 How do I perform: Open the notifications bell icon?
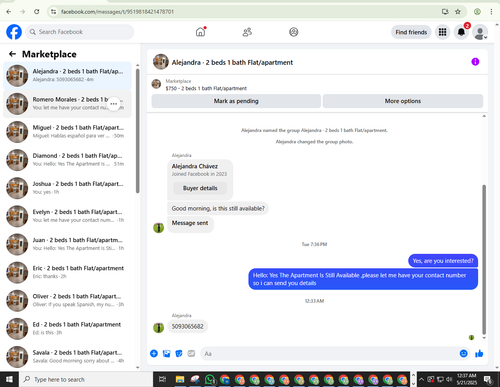461,32
